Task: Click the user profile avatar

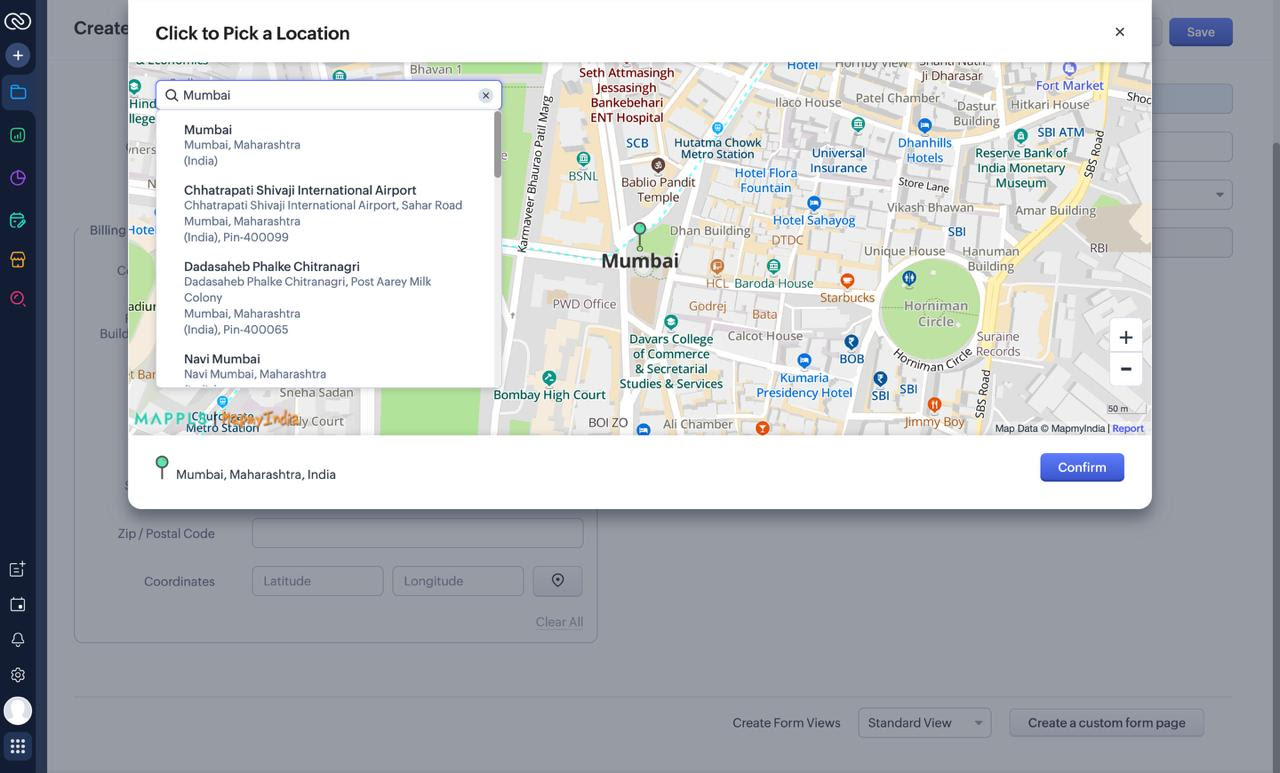Action: (x=17, y=710)
